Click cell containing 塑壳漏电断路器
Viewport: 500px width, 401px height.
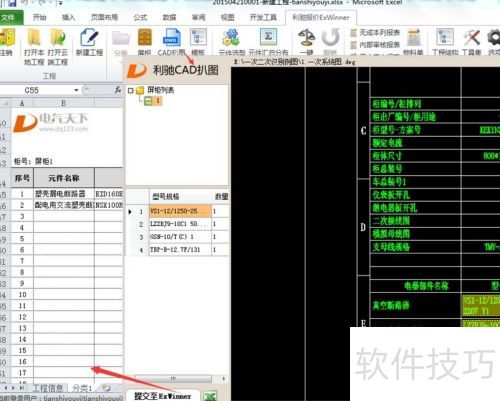point(64,194)
